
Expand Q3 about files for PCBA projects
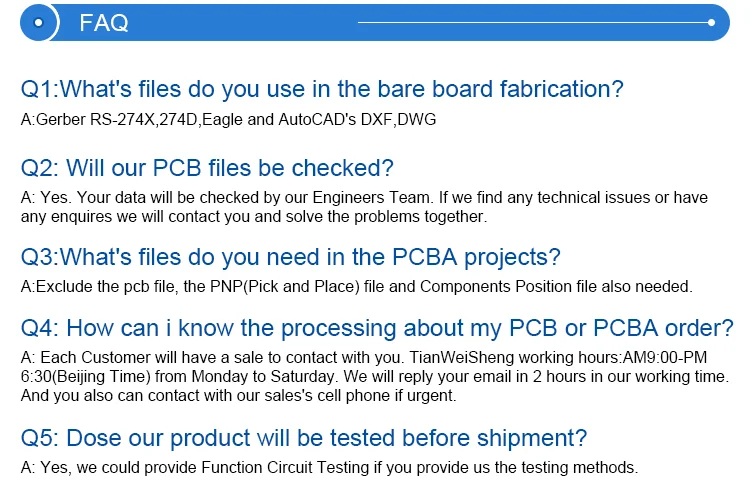tap(290, 256)
